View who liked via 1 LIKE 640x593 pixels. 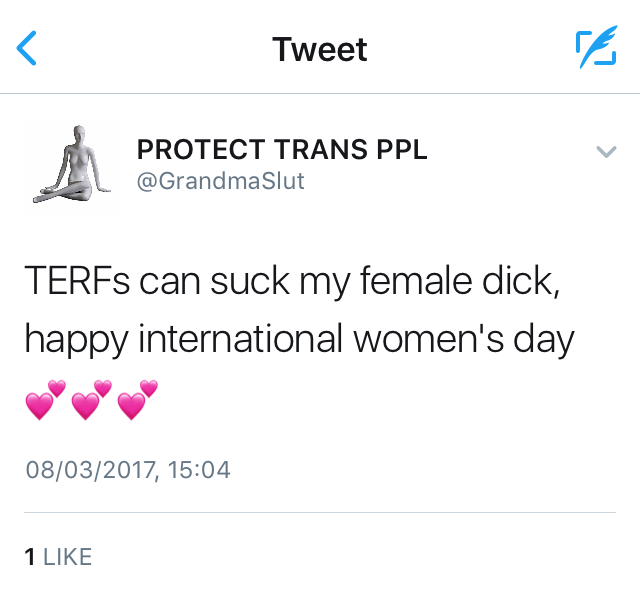[x=58, y=557]
